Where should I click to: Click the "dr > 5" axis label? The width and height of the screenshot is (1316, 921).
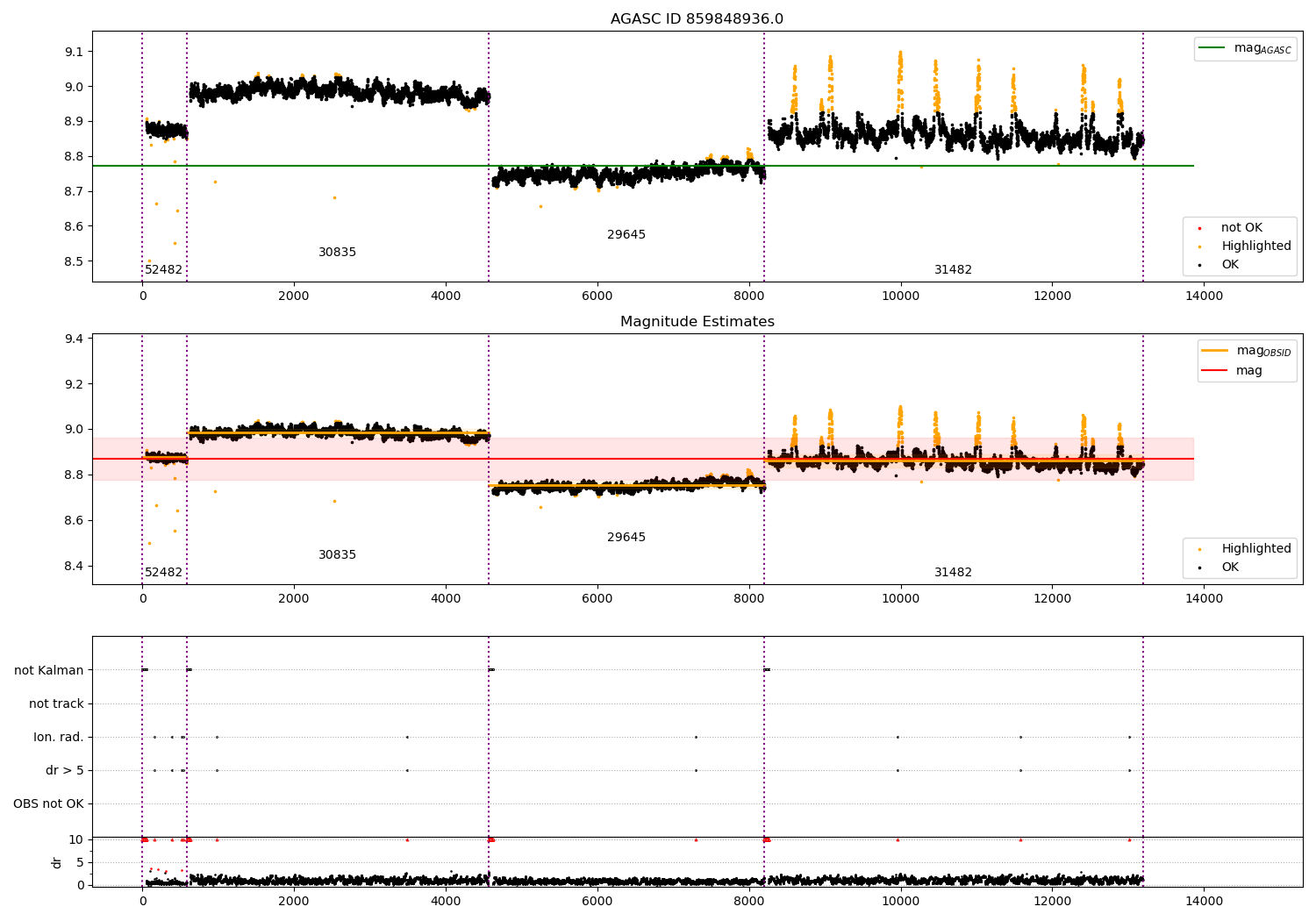tap(65, 770)
